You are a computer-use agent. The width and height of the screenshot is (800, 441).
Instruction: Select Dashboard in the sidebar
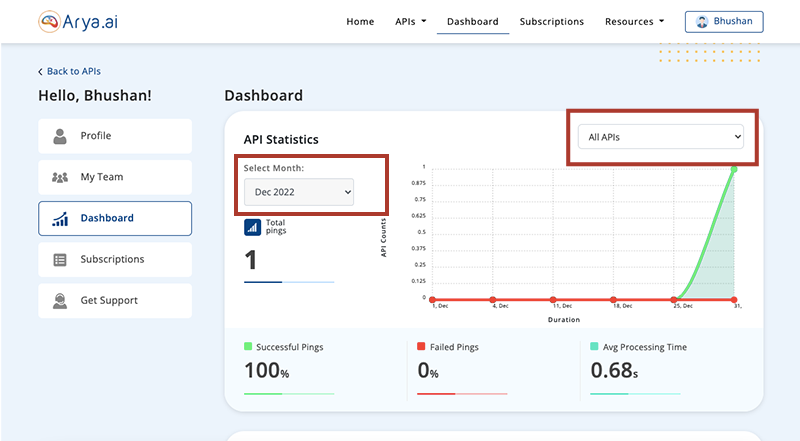(x=115, y=218)
